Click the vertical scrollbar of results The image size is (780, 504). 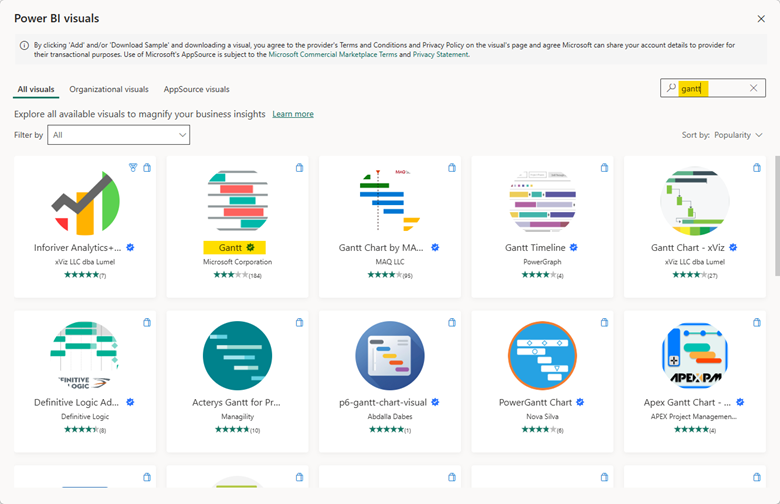[777, 215]
